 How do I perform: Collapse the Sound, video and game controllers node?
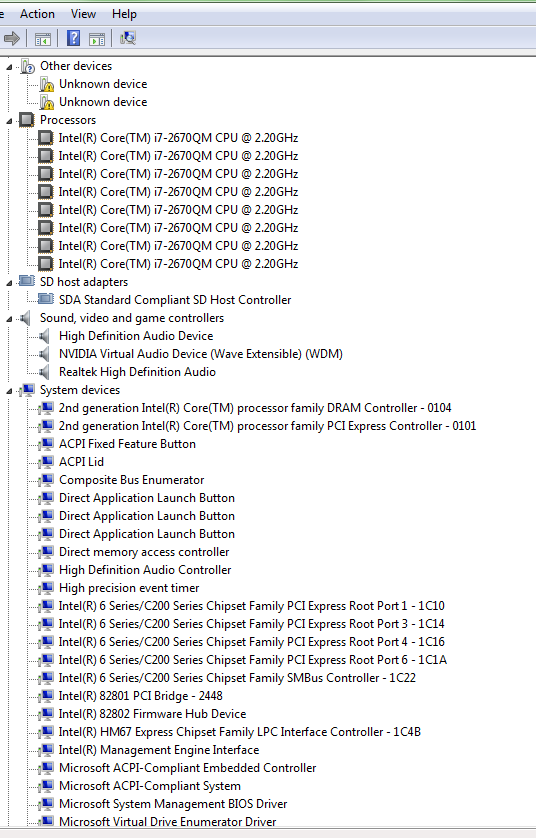pos(9,320)
